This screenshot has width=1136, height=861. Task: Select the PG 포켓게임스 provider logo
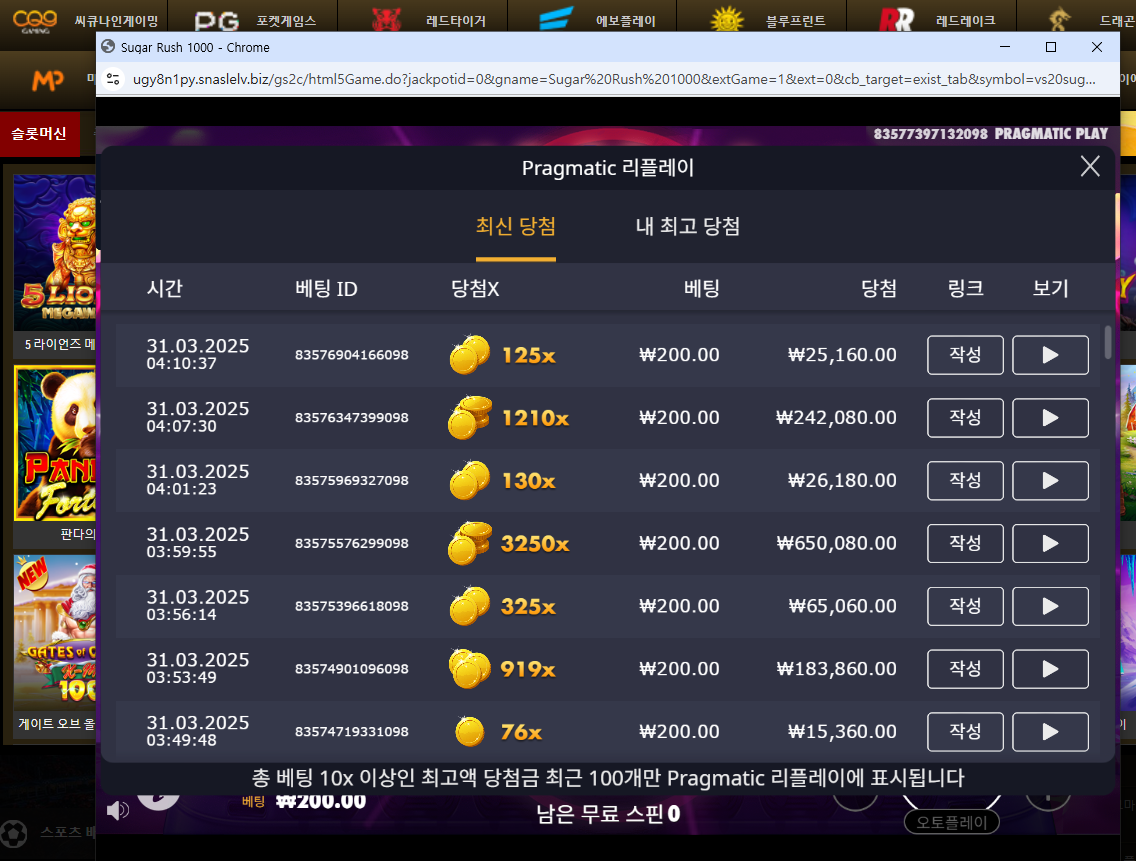click(217, 20)
